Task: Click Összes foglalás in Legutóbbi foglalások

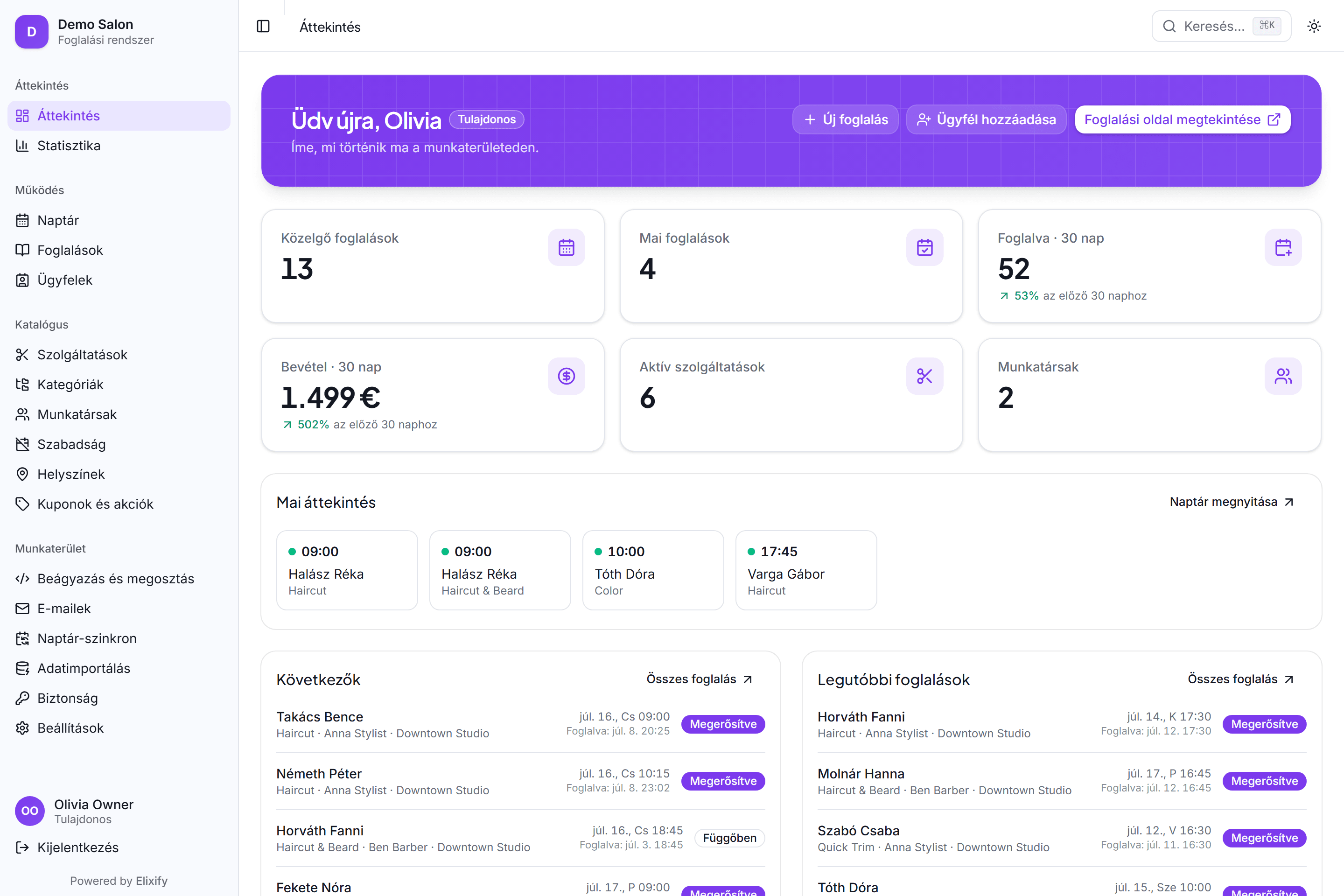Action: click(x=1240, y=679)
